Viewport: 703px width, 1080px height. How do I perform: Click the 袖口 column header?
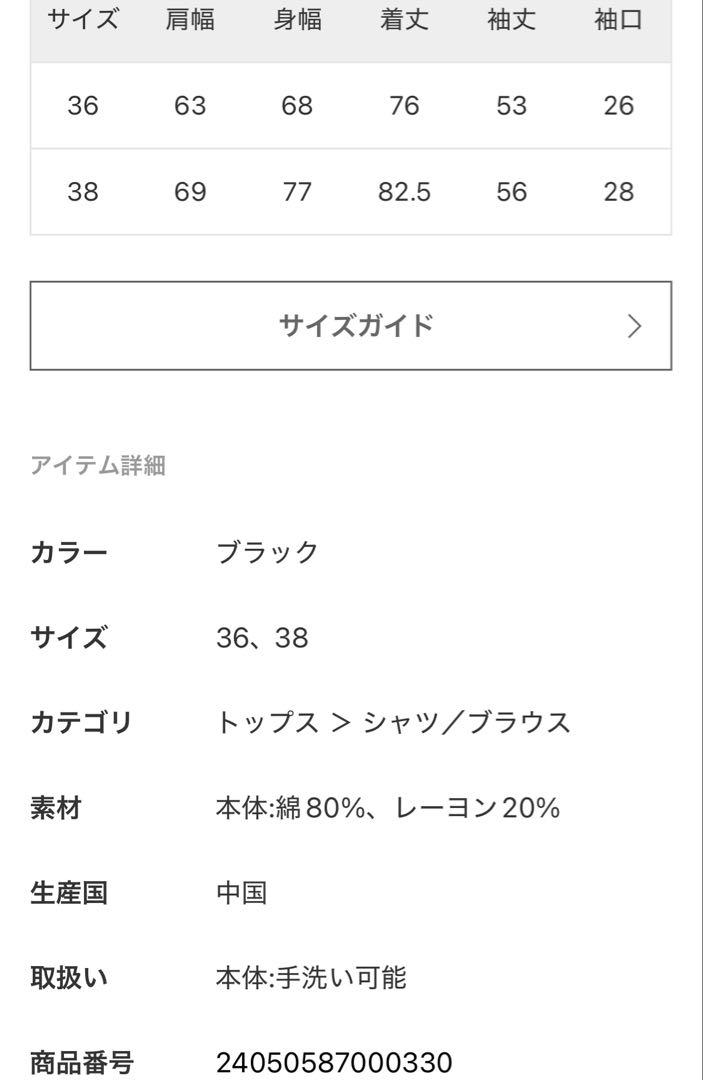pos(618,19)
